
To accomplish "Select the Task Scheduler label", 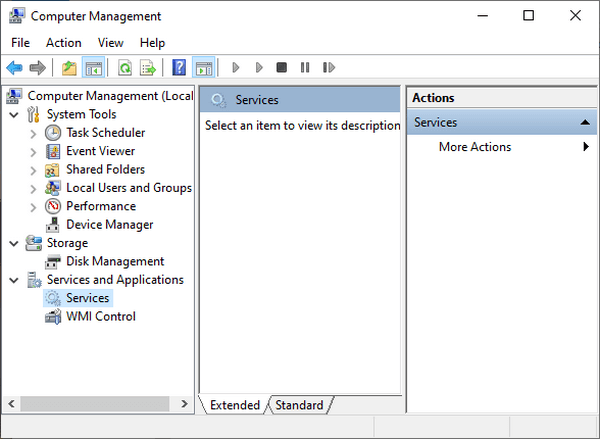I will (106, 133).
